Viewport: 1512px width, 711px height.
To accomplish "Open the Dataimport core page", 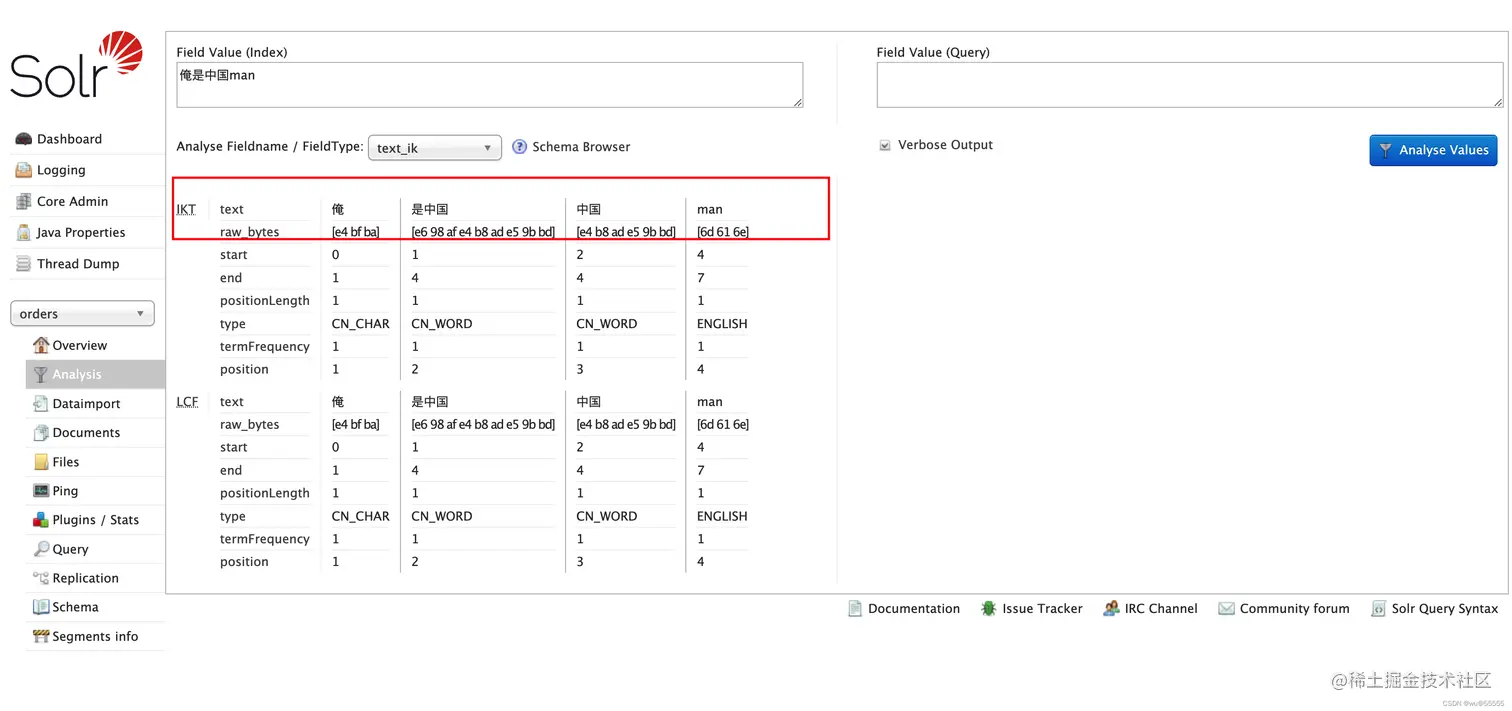I will pos(86,404).
